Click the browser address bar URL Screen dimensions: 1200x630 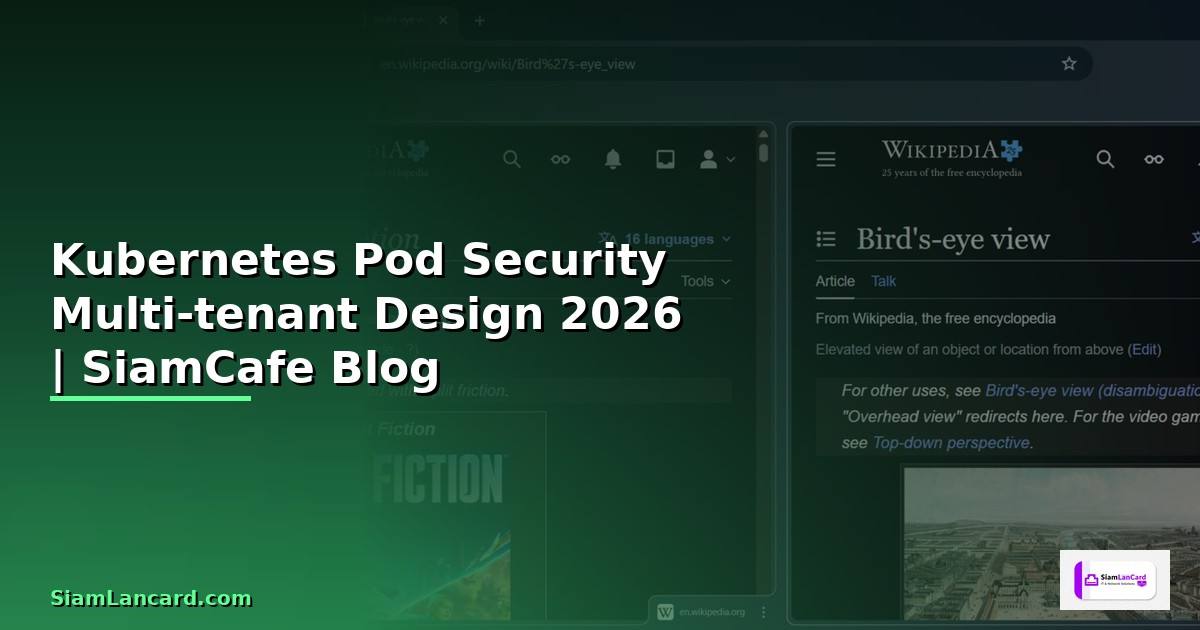(508, 64)
